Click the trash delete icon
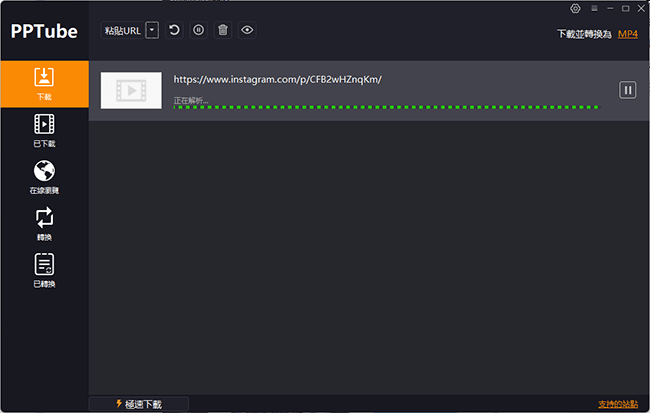 [x=223, y=30]
